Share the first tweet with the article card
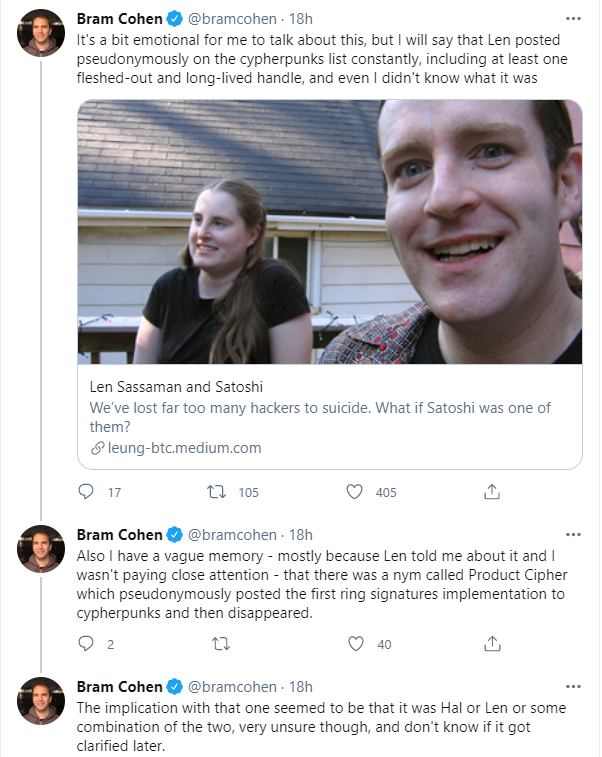This screenshot has width=602, height=757. (492, 492)
